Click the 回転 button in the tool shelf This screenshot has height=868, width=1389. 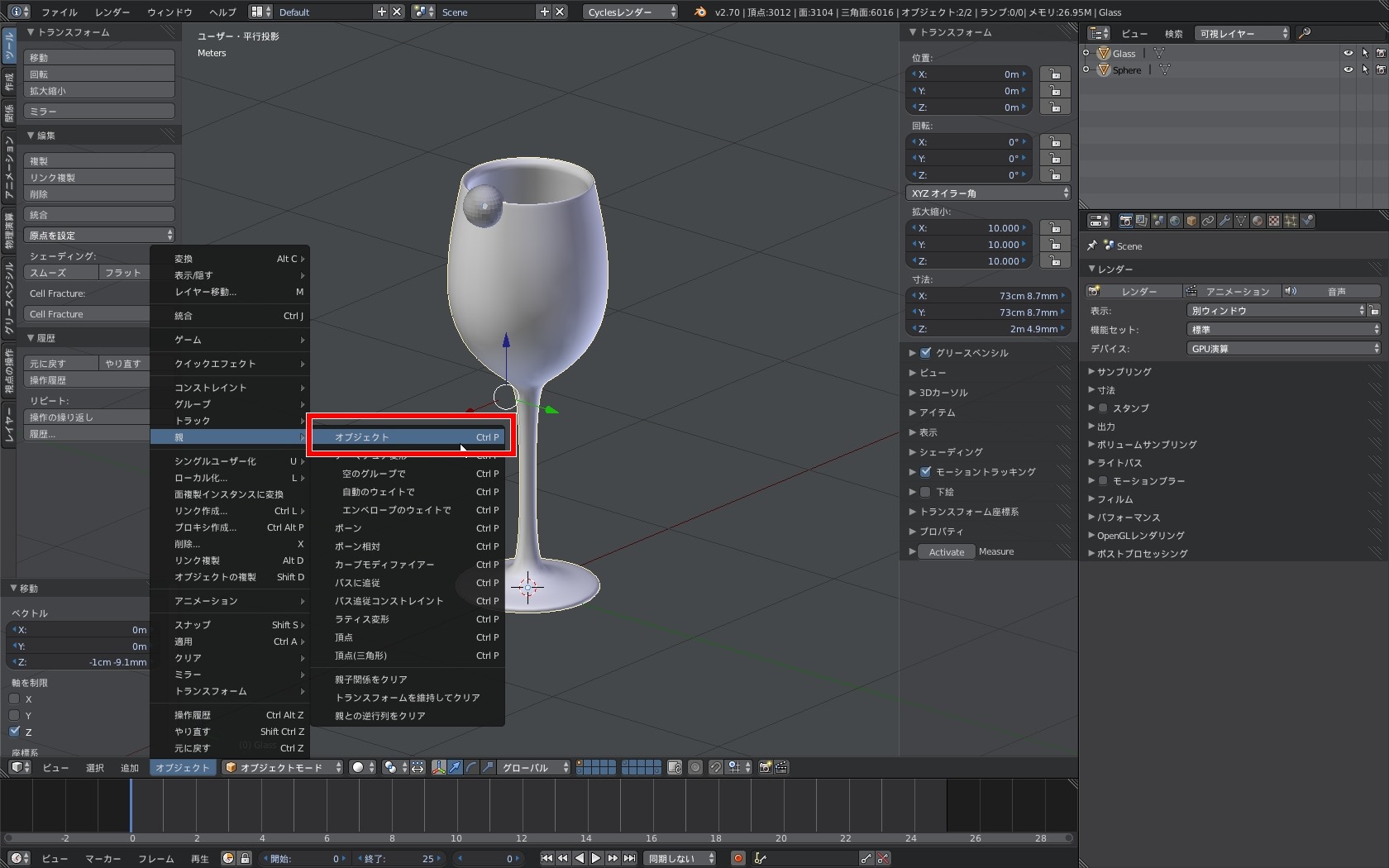pyautogui.click(x=99, y=74)
